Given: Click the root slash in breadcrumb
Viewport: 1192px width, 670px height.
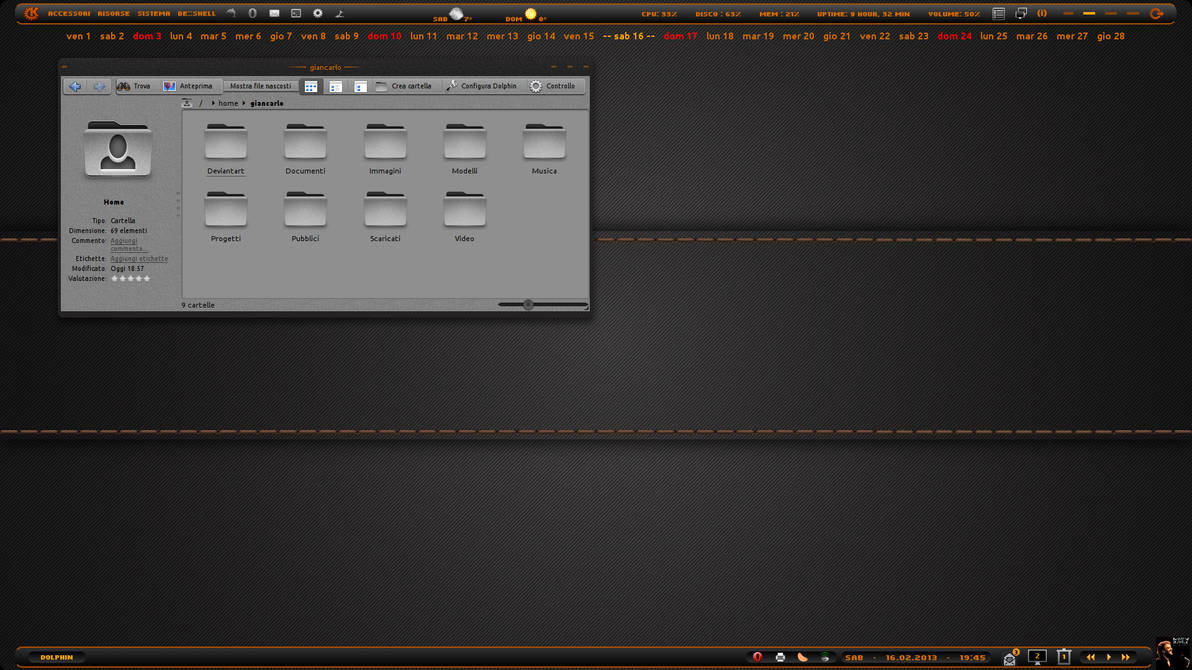Looking at the screenshot, I should click(201, 103).
